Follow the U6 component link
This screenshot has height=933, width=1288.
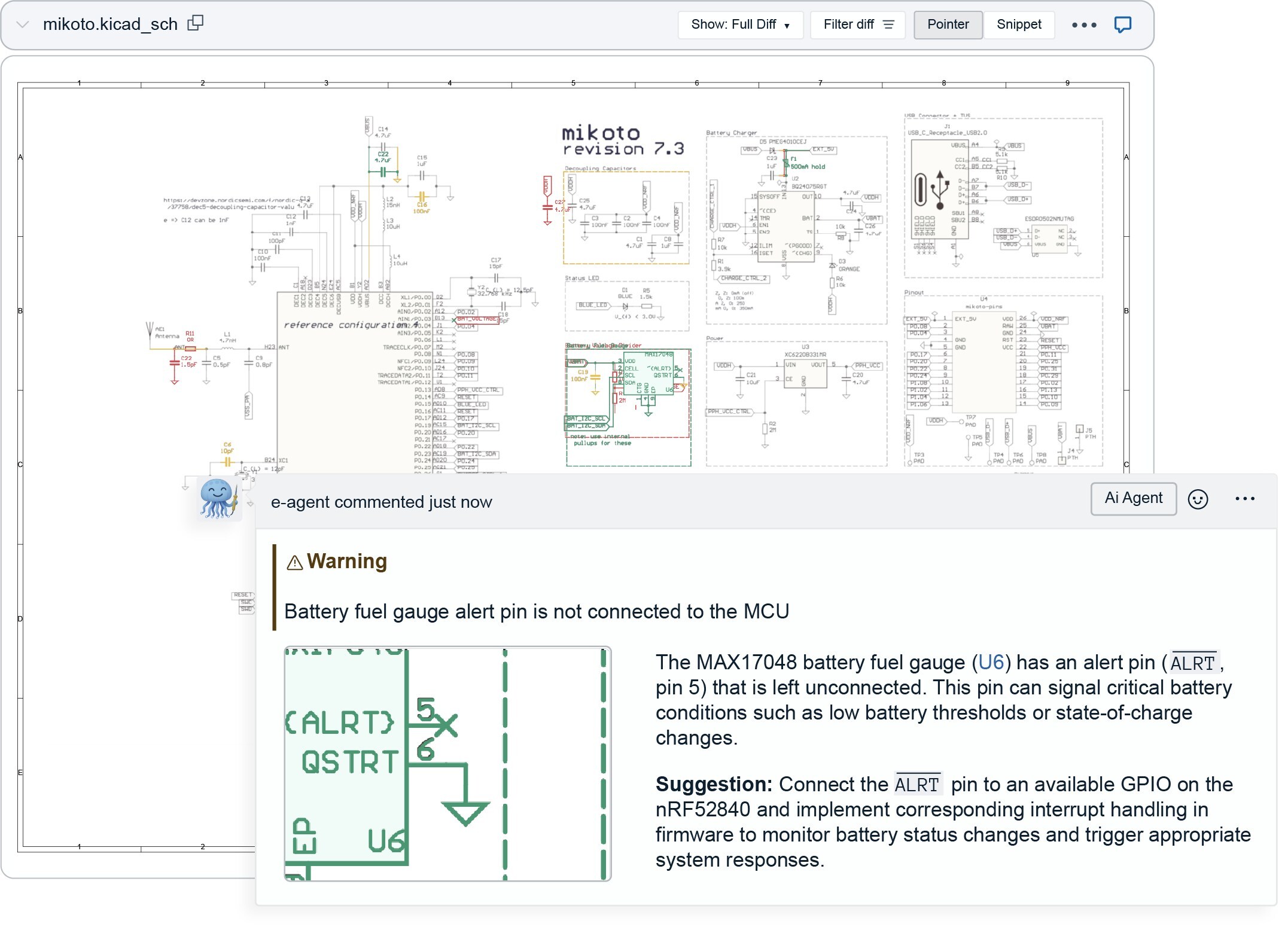(x=990, y=663)
